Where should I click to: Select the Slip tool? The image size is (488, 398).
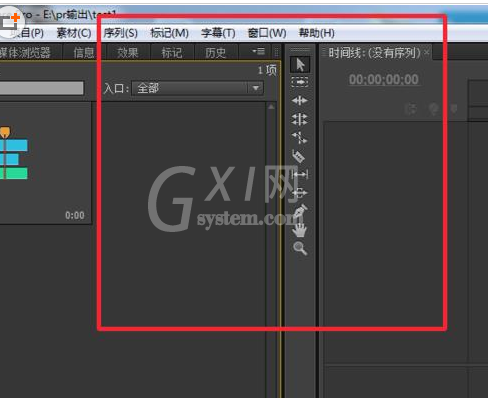coord(300,174)
